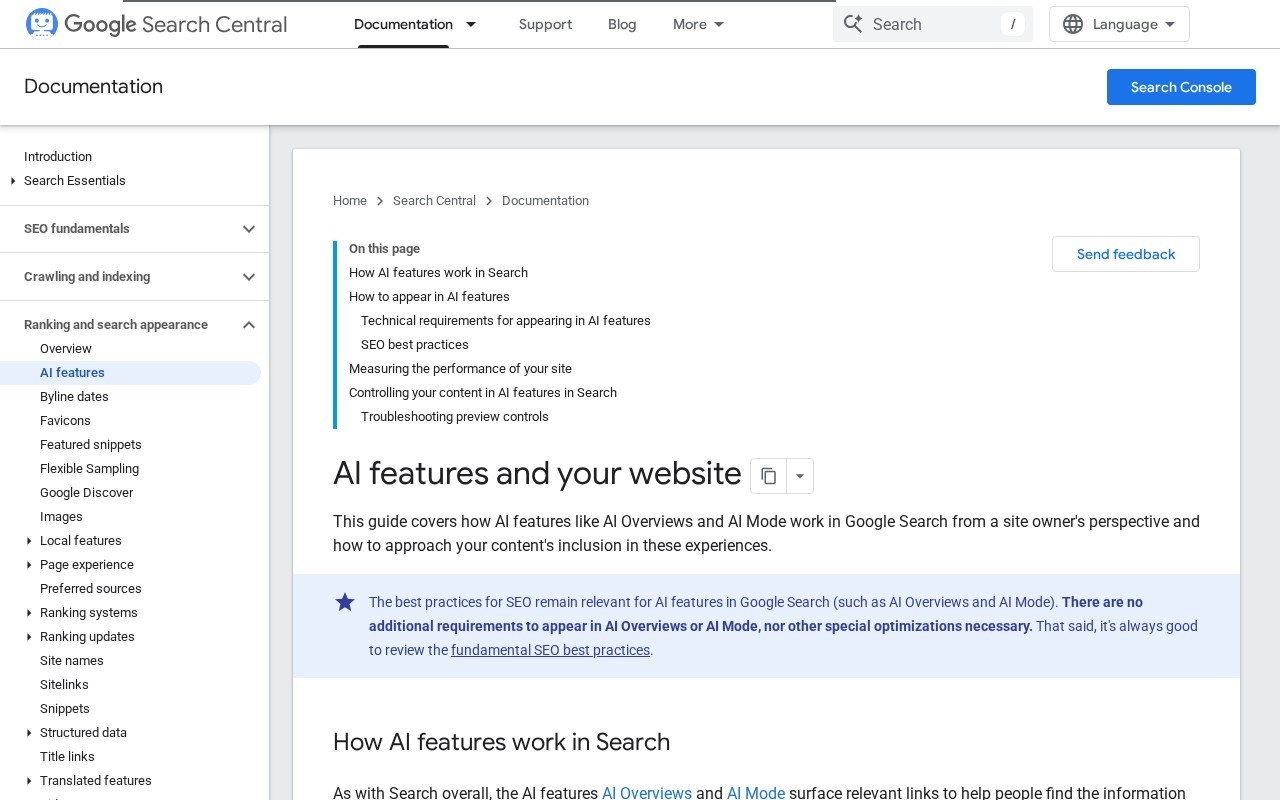Jump to Measuring the performance of your site
Image resolution: width=1280 pixels, height=800 pixels.
[460, 369]
